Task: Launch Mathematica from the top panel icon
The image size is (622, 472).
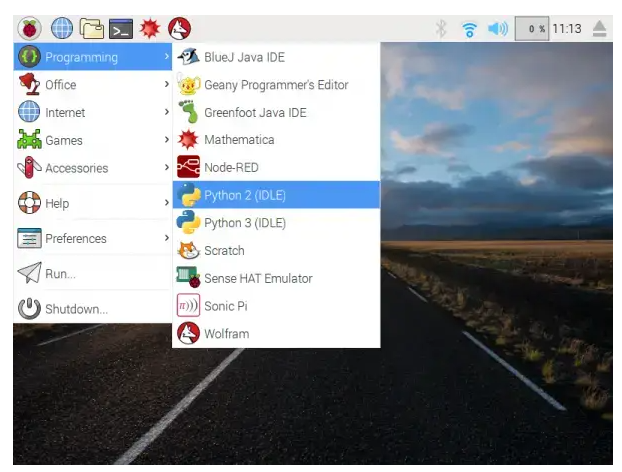Action: [x=150, y=29]
